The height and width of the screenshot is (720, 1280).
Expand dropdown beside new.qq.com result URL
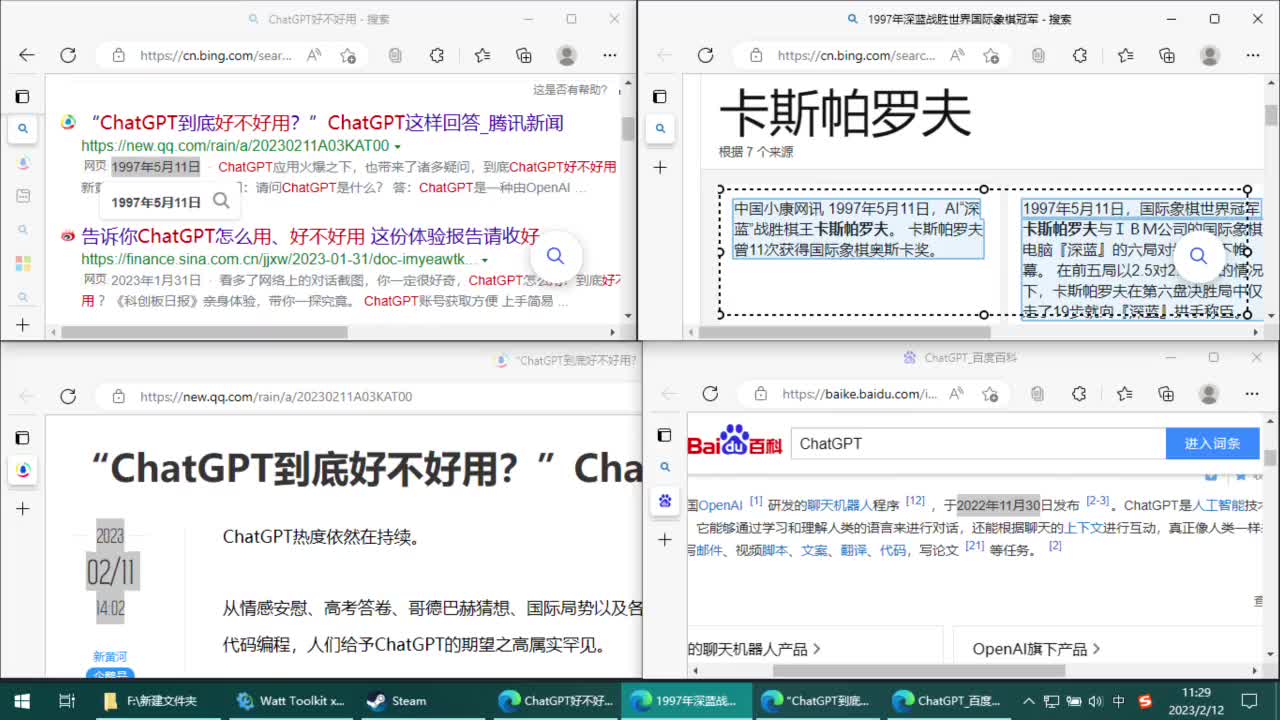click(x=397, y=147)
